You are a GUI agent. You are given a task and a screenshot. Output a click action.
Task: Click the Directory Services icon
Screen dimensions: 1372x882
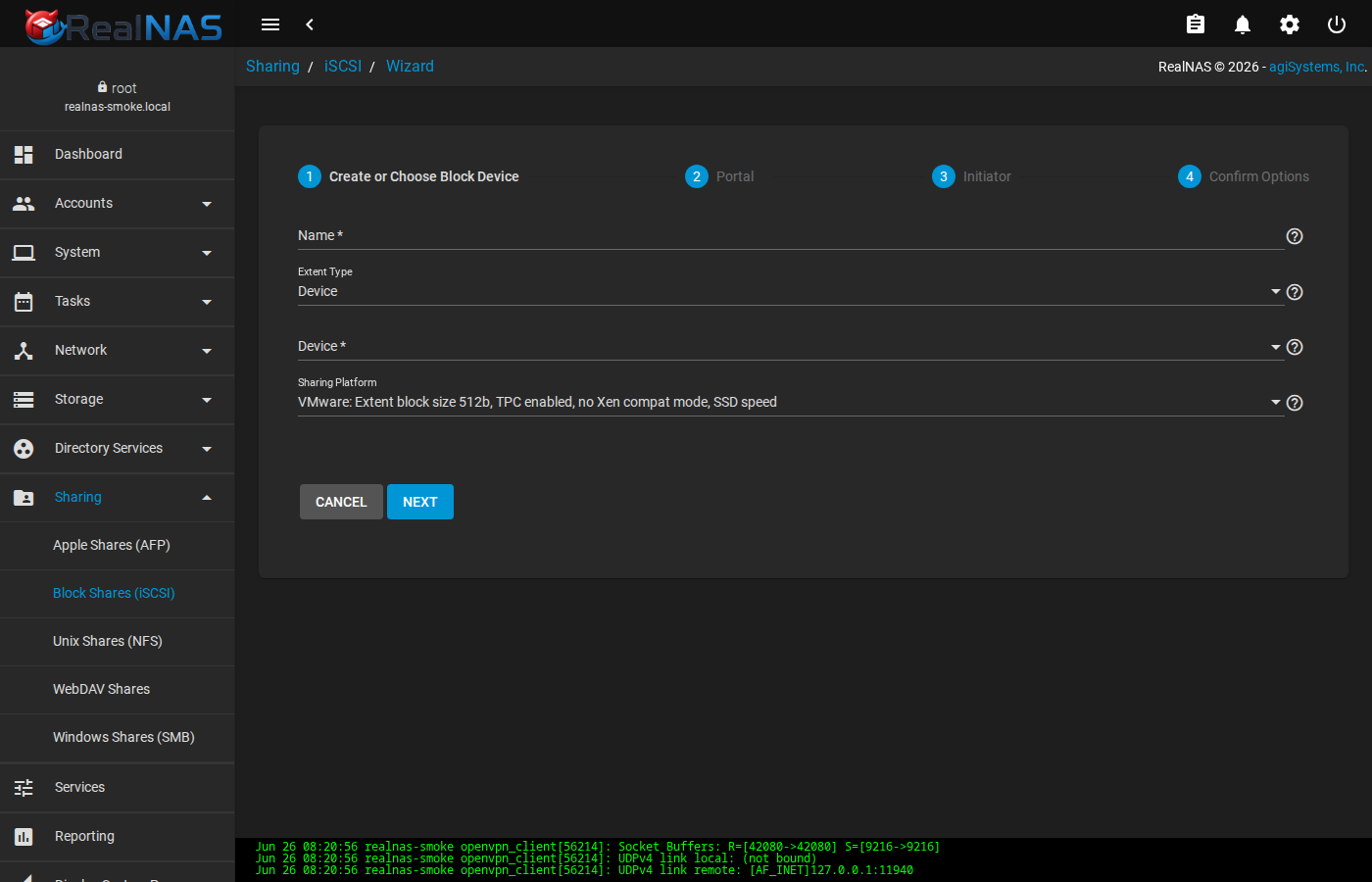coord(24,449)
